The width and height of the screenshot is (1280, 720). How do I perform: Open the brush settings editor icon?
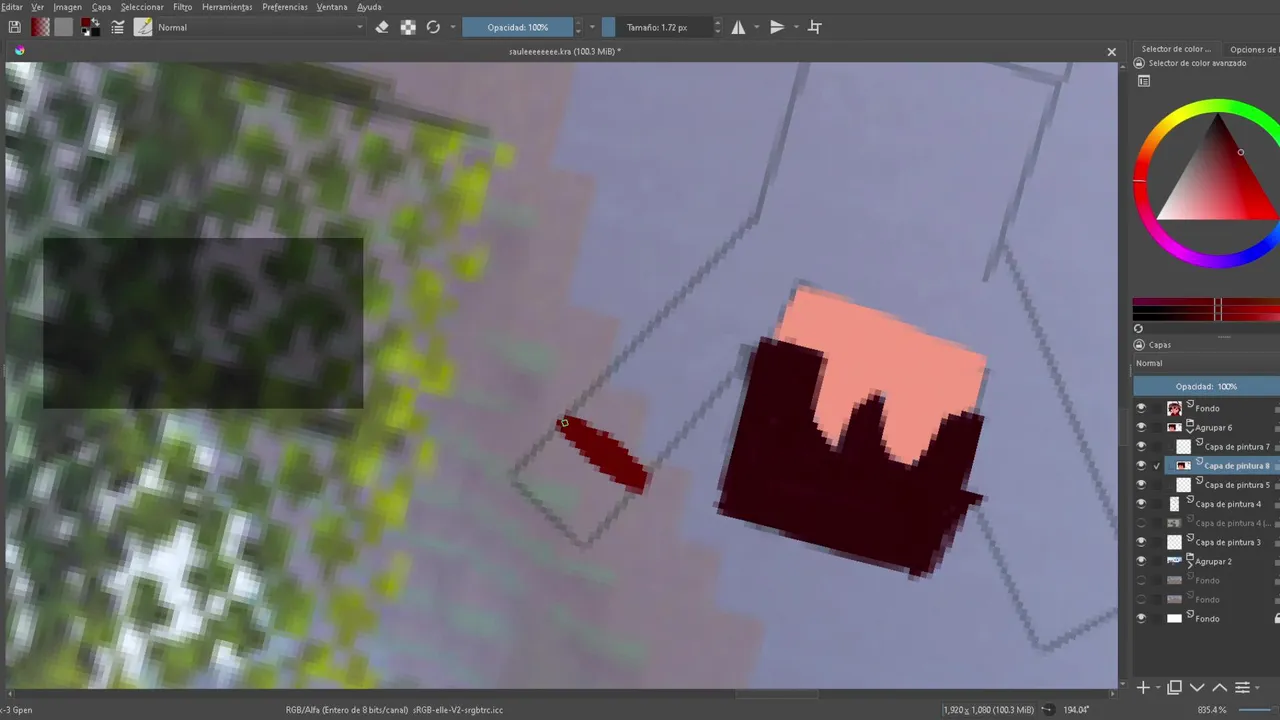[118, 27]
